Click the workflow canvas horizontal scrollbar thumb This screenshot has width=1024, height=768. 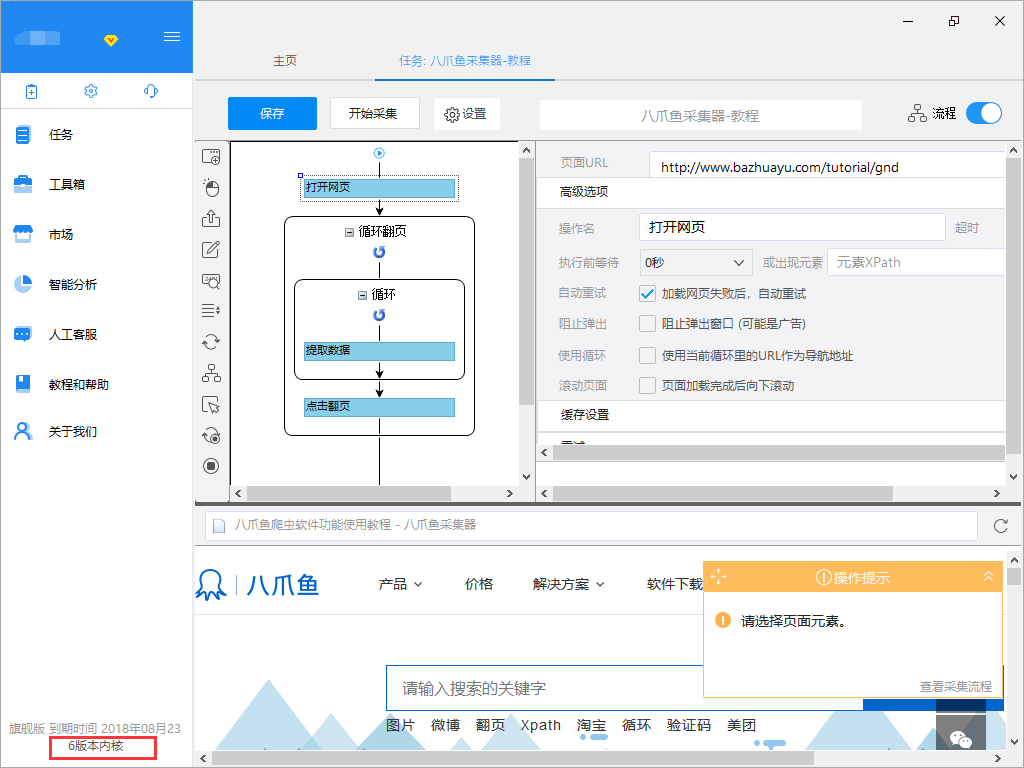pyautogui.click(x=348, y=494)
